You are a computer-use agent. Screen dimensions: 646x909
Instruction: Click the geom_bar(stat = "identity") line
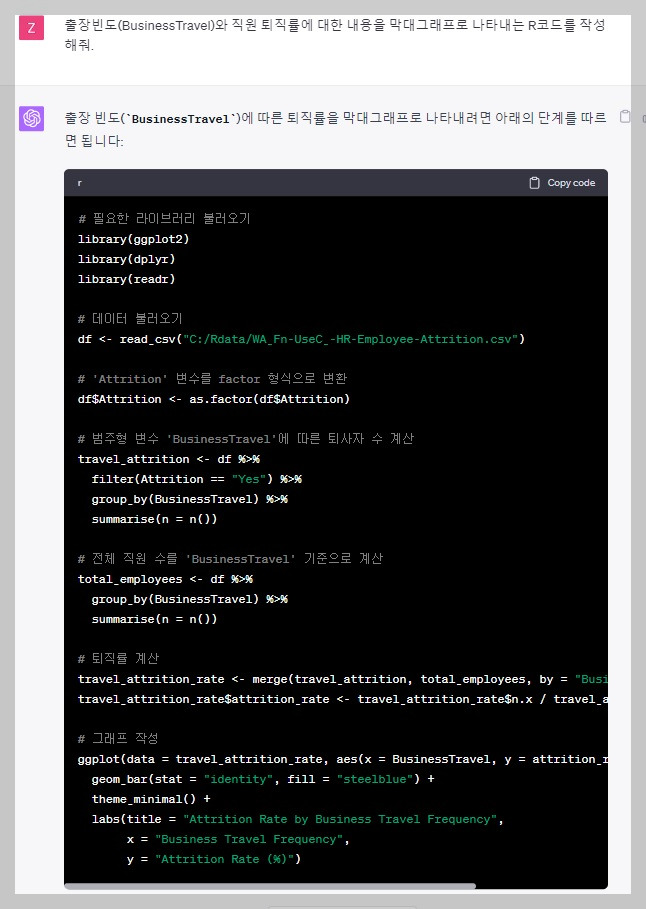[263, 779]
